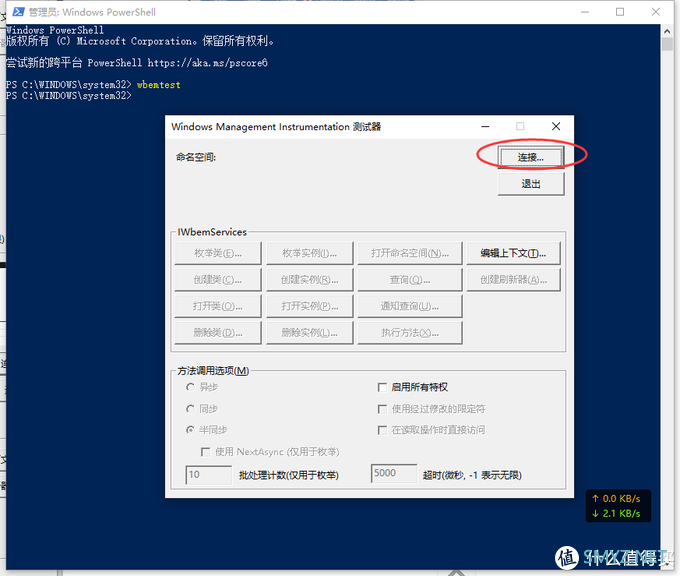Select the 异步 radio option
Viewport: 680px width, 576px height.
tap(190, 387)
